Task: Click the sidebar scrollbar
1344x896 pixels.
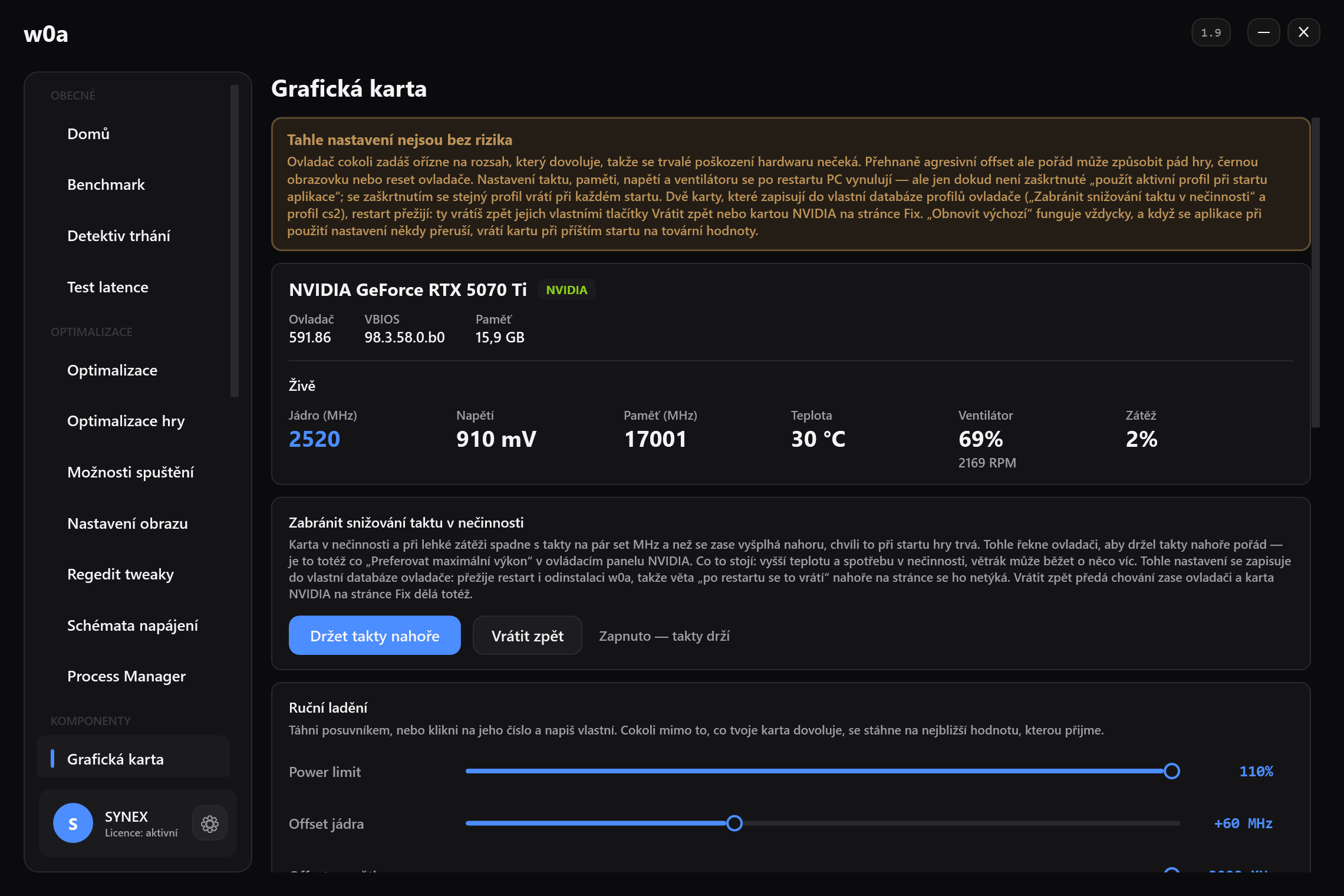Action: (235, 241)
